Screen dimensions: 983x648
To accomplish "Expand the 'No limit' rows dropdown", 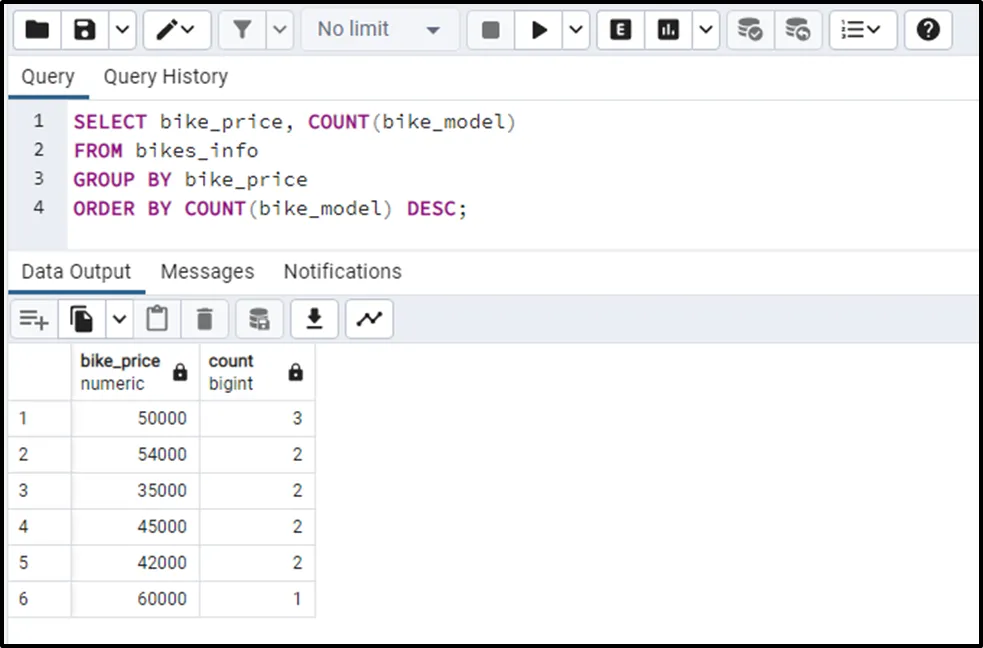I will click(x=379, y=30).
